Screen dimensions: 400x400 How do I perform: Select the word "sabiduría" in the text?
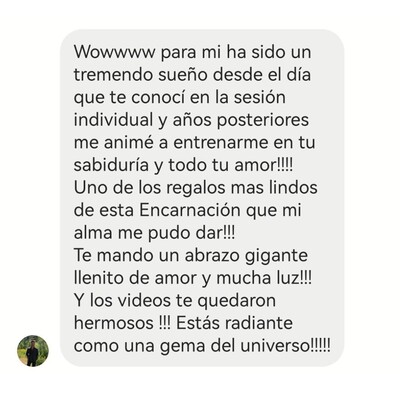(111, 165)
